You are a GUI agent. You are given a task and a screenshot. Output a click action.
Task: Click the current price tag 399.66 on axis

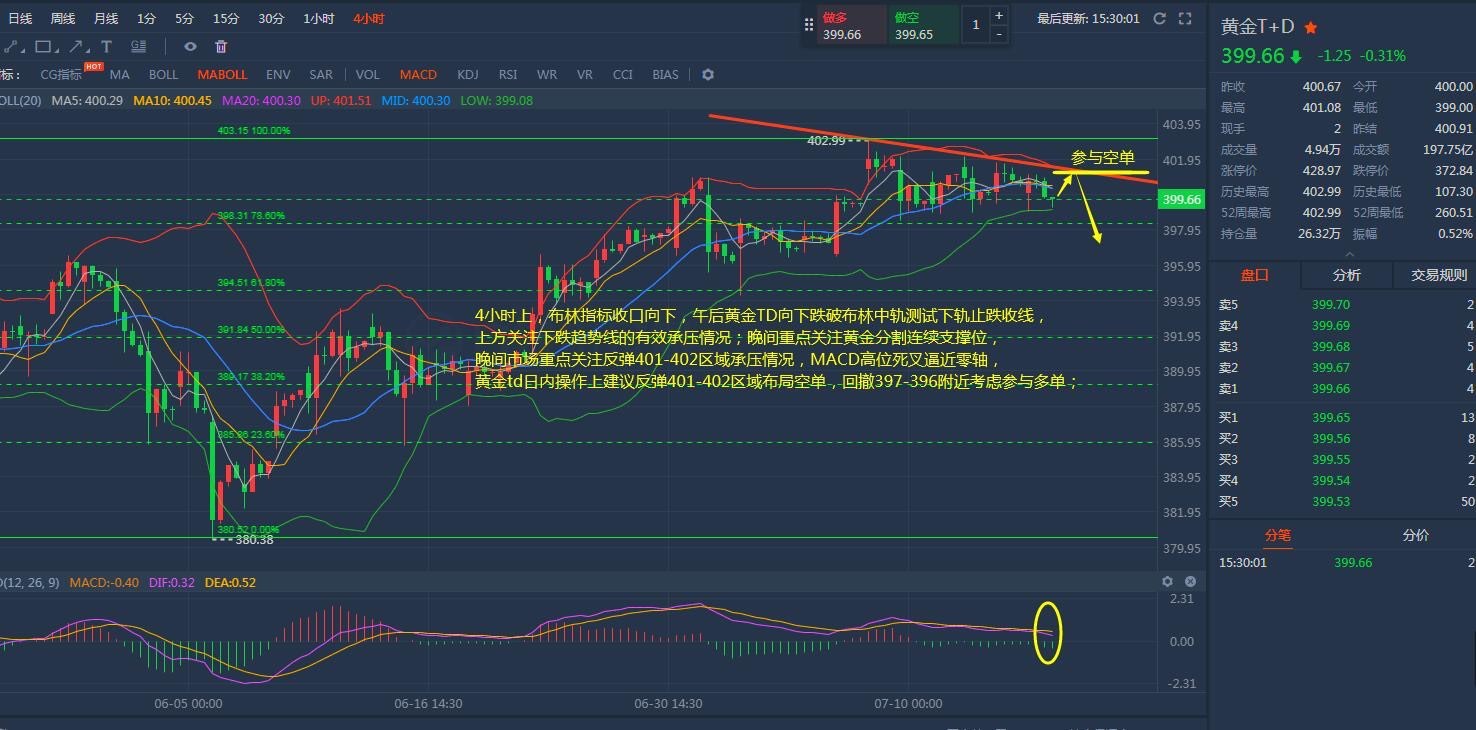[x=1181, y=200]
